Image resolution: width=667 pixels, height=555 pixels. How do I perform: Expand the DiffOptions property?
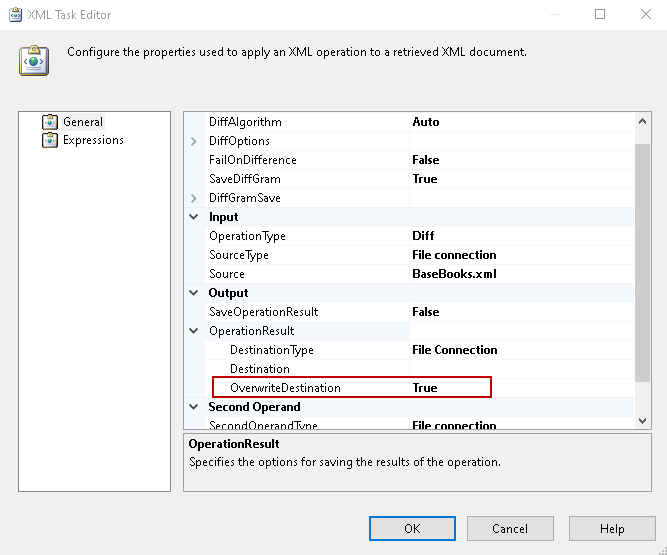(194, 141)
